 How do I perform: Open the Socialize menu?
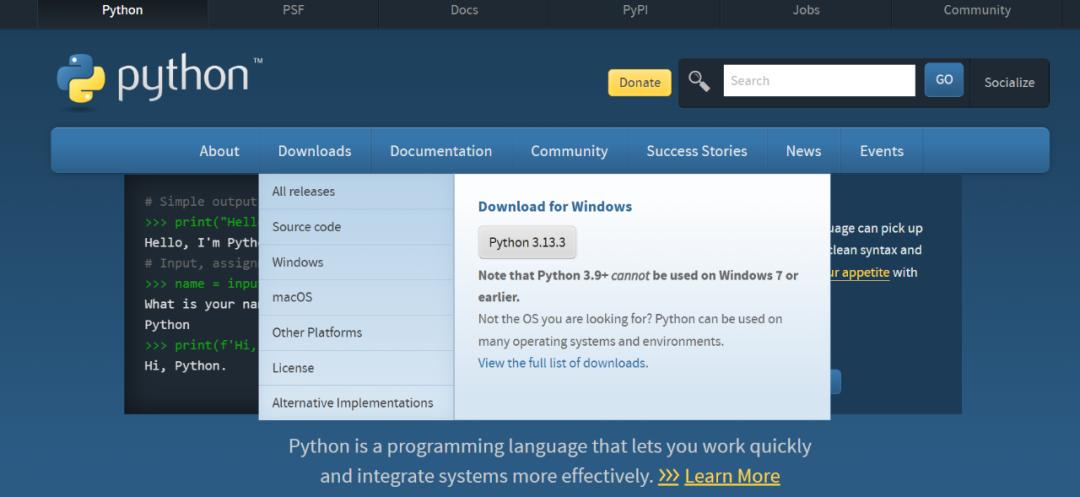tap(1009, 83)
